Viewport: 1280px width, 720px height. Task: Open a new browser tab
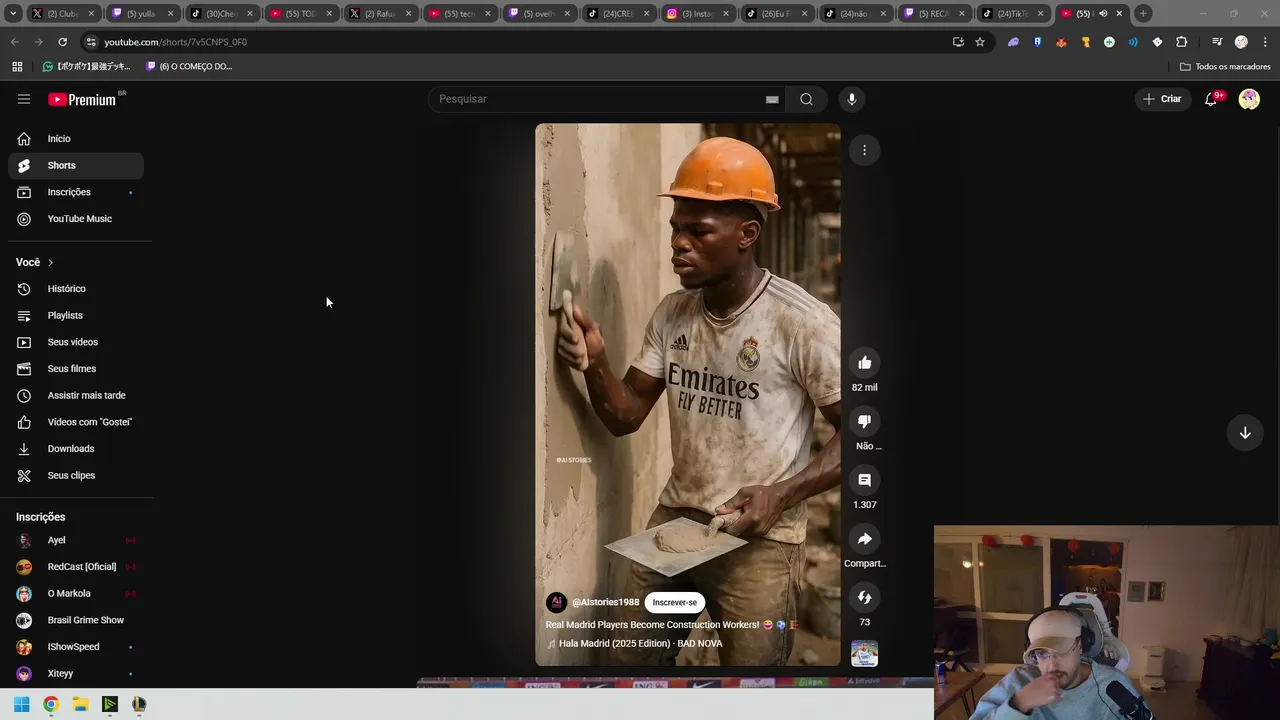click(1143, 14)
